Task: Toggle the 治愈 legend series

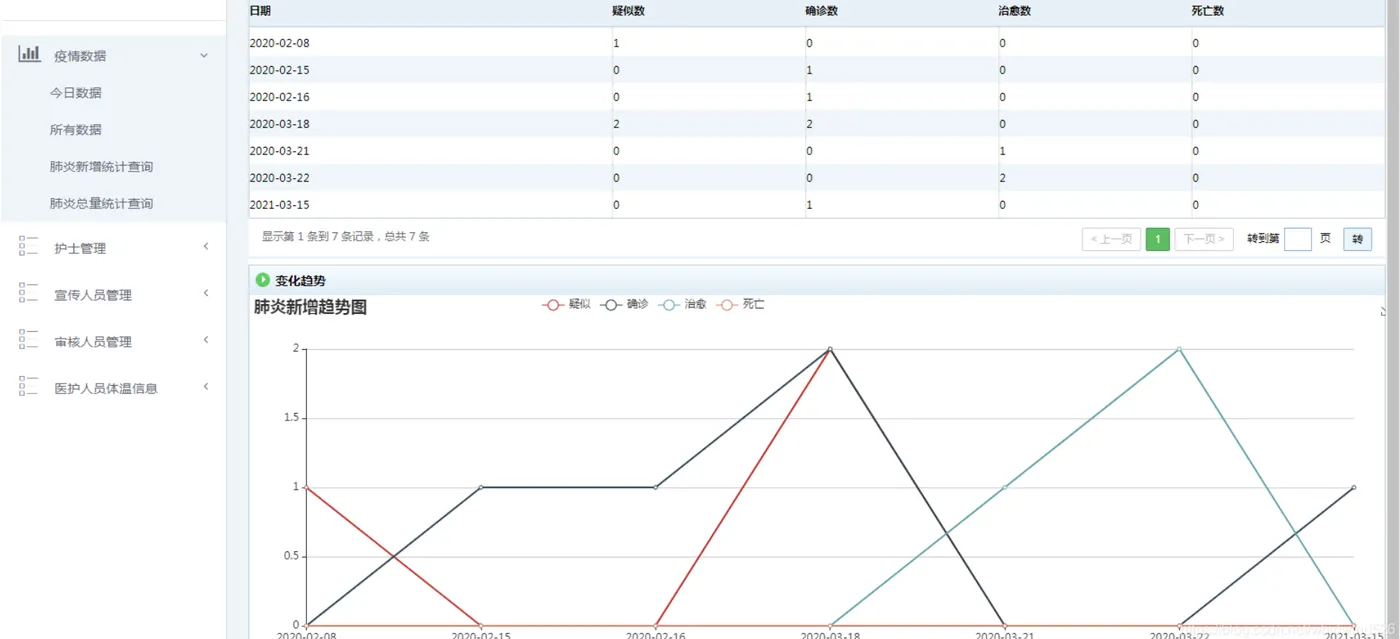Action: (682, 304)
